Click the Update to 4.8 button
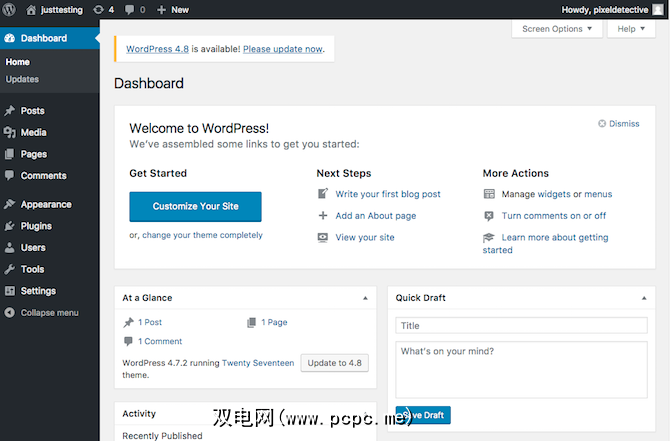This screenshot has height=441, width=670. 335,363
